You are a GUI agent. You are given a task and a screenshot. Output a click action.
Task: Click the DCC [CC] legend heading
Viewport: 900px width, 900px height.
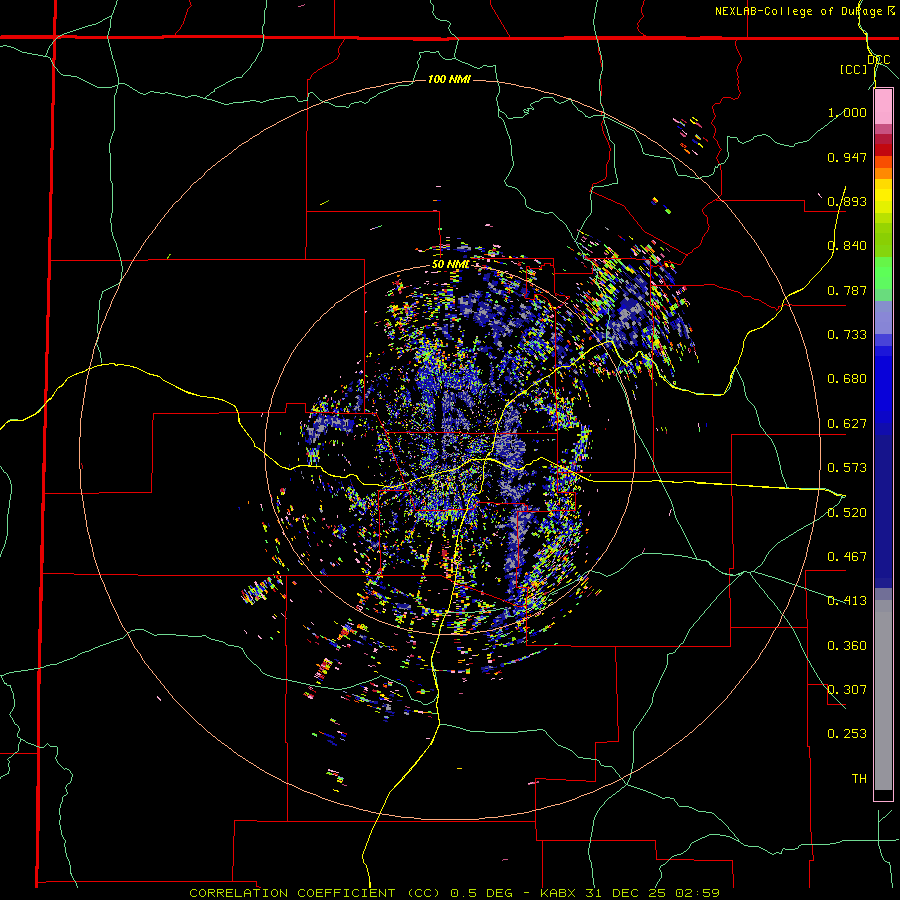(865, 64)
